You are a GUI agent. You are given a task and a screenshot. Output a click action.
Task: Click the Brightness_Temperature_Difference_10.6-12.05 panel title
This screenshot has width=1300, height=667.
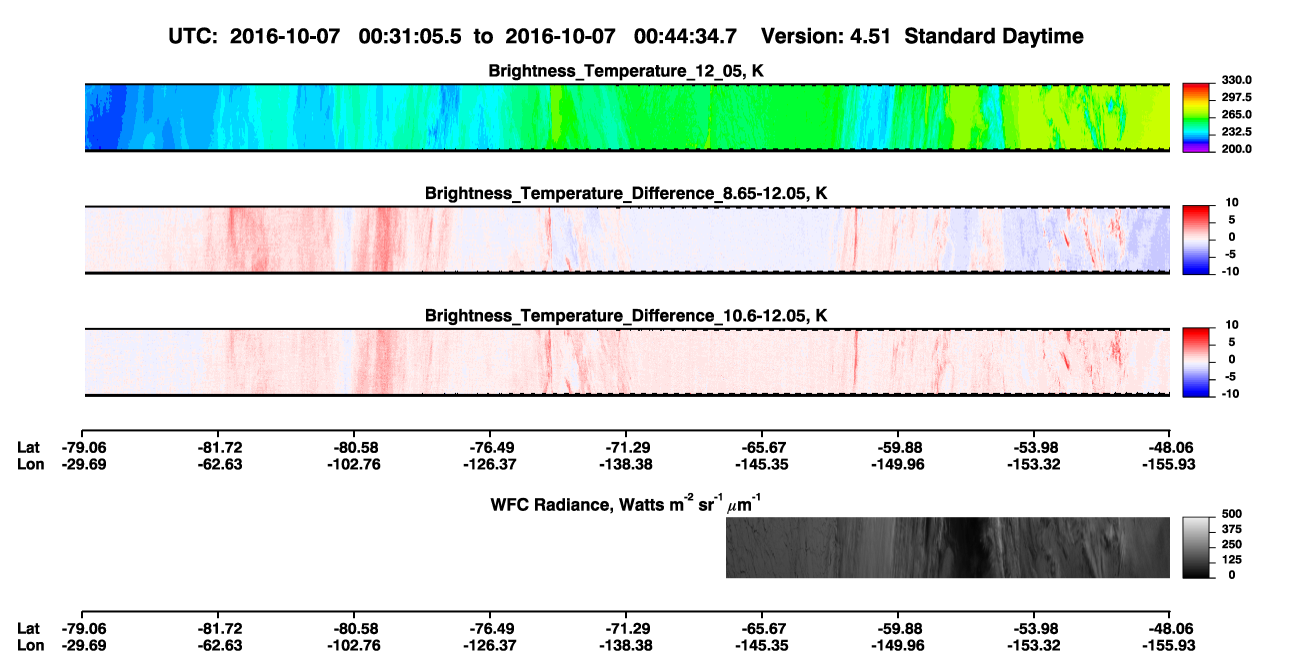point(627,316)
